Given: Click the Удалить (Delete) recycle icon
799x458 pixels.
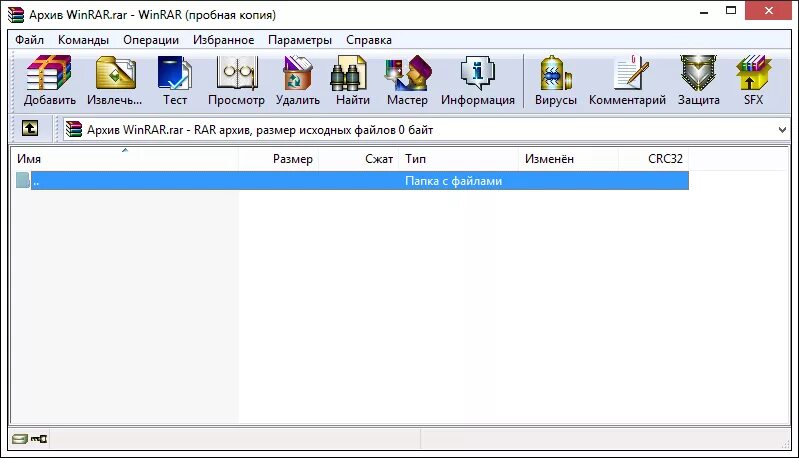Looking at the screenshot, I should (x=298, y=74).
